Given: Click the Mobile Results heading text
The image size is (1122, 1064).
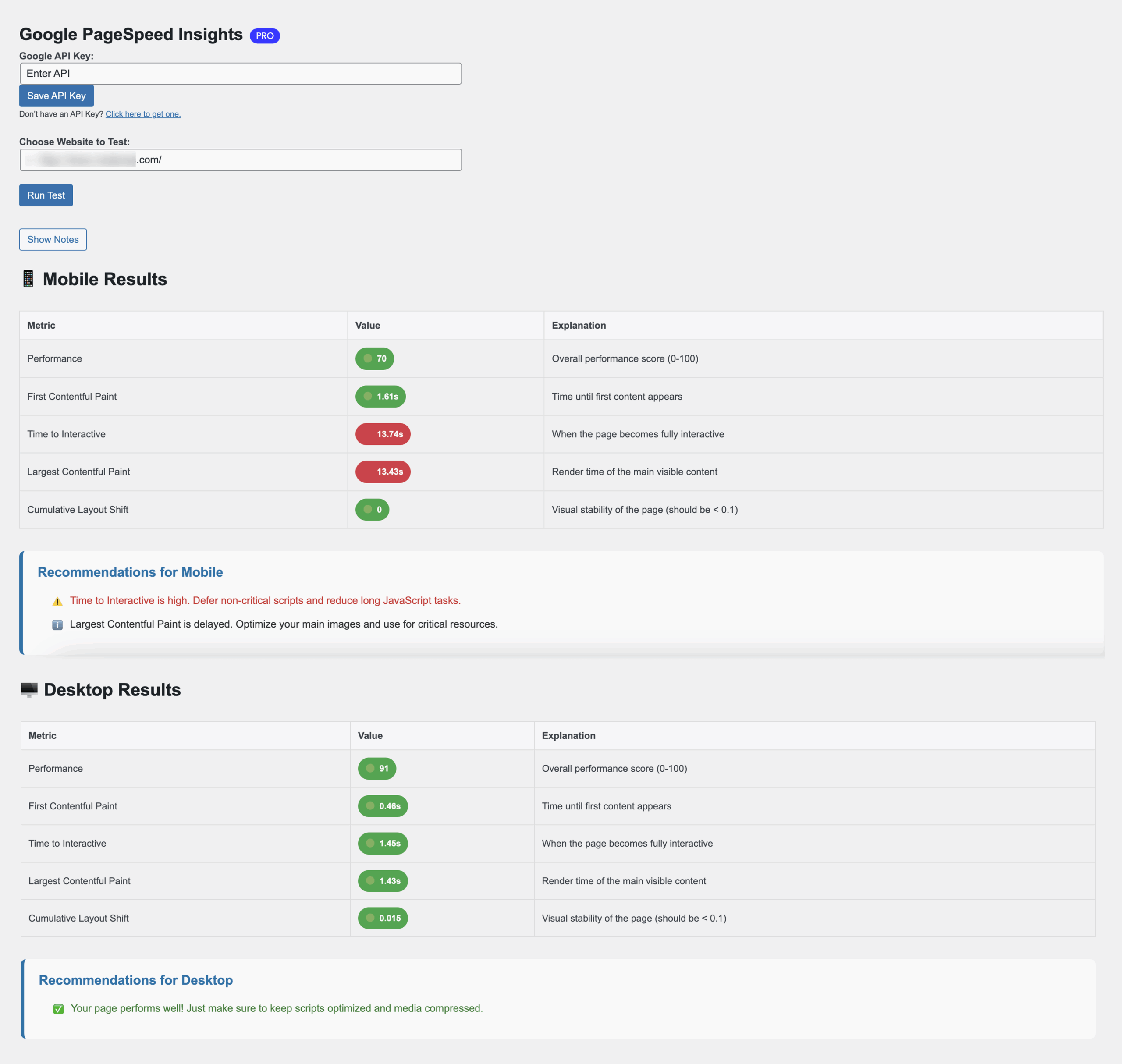Looking at the screenshot, I should click(x=105, y=279).
